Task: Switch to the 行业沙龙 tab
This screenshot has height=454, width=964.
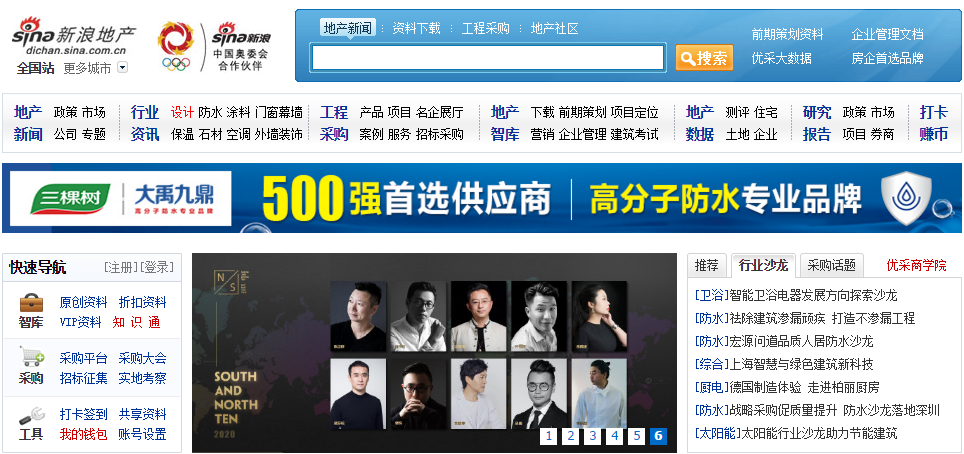Action: pyautogui.click(x=763, y=265)
